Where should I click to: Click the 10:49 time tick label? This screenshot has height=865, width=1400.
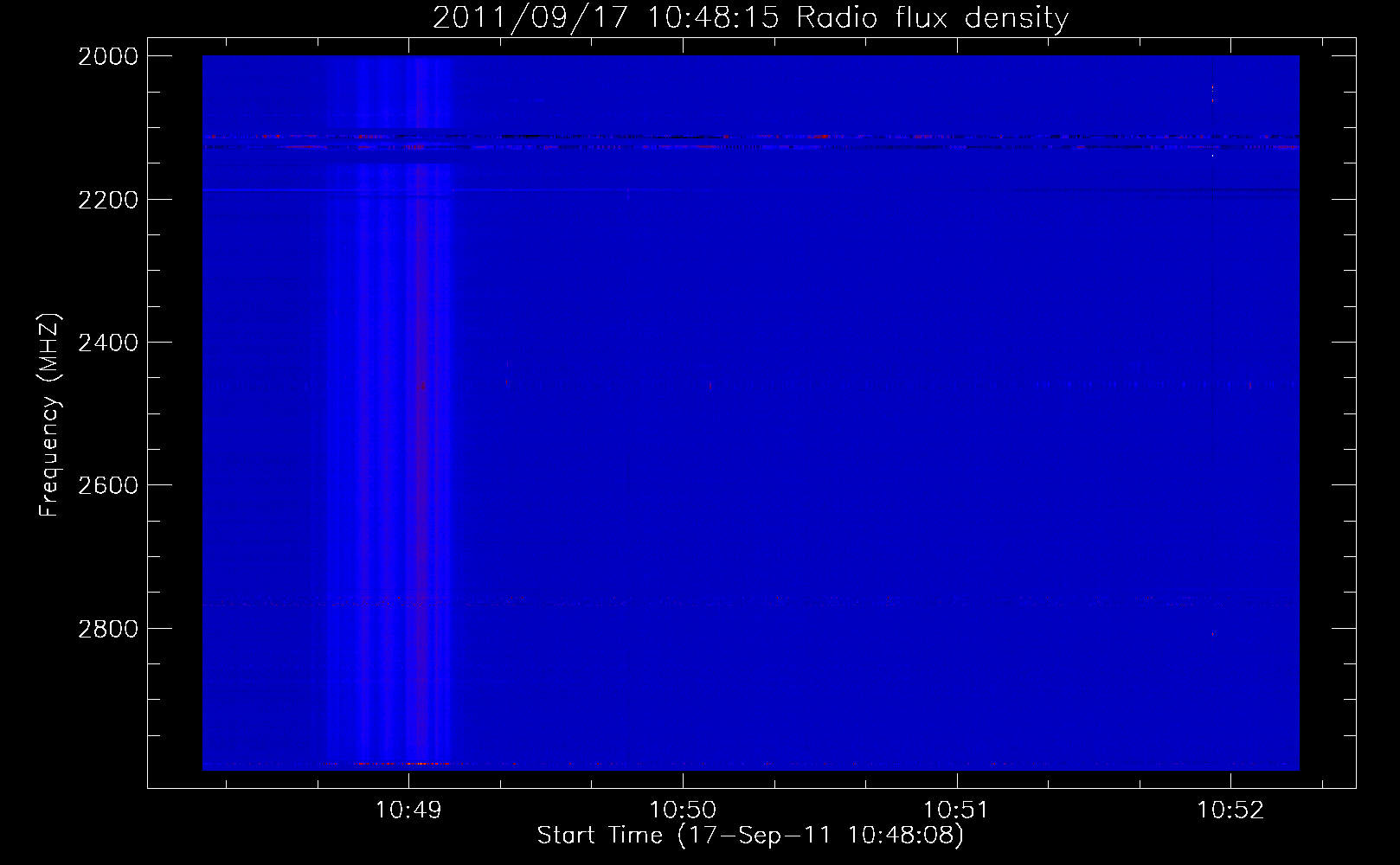[x=408, y=811]
